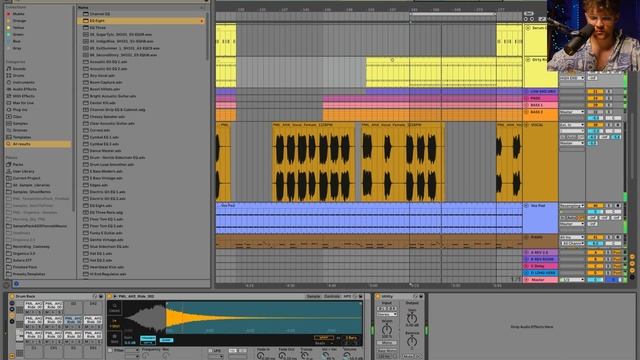Fold the Vox Pad track header
640x360 pixels.
click(526, 206)
